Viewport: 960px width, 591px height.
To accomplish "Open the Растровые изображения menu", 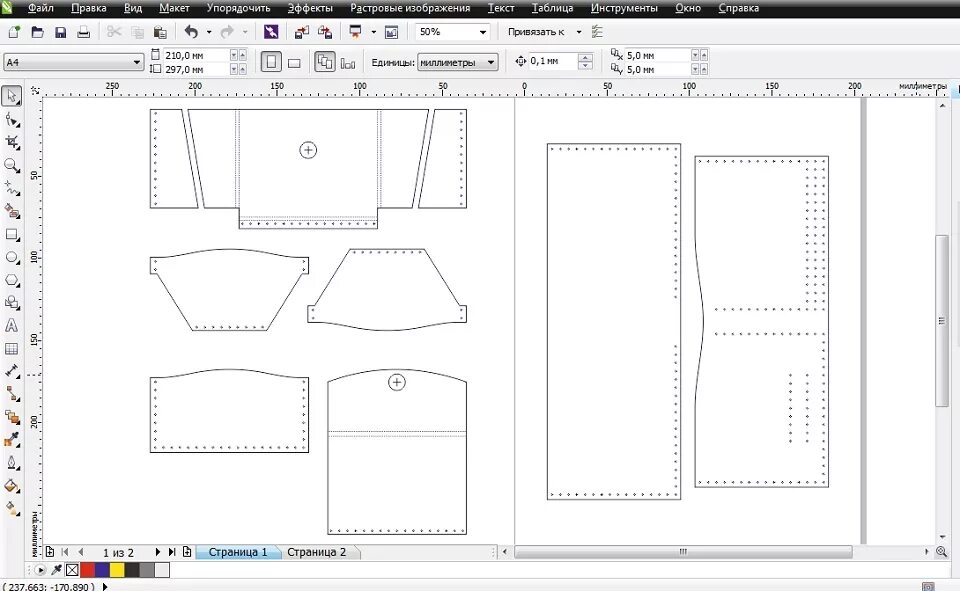I will pos(410,8).
